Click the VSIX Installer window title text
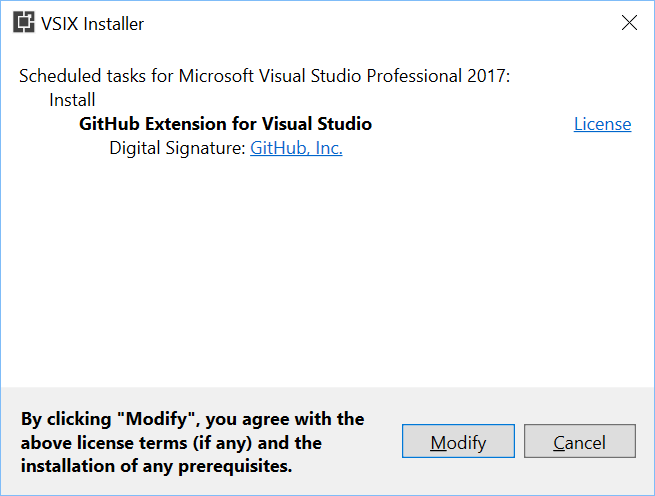 (92, 24)
